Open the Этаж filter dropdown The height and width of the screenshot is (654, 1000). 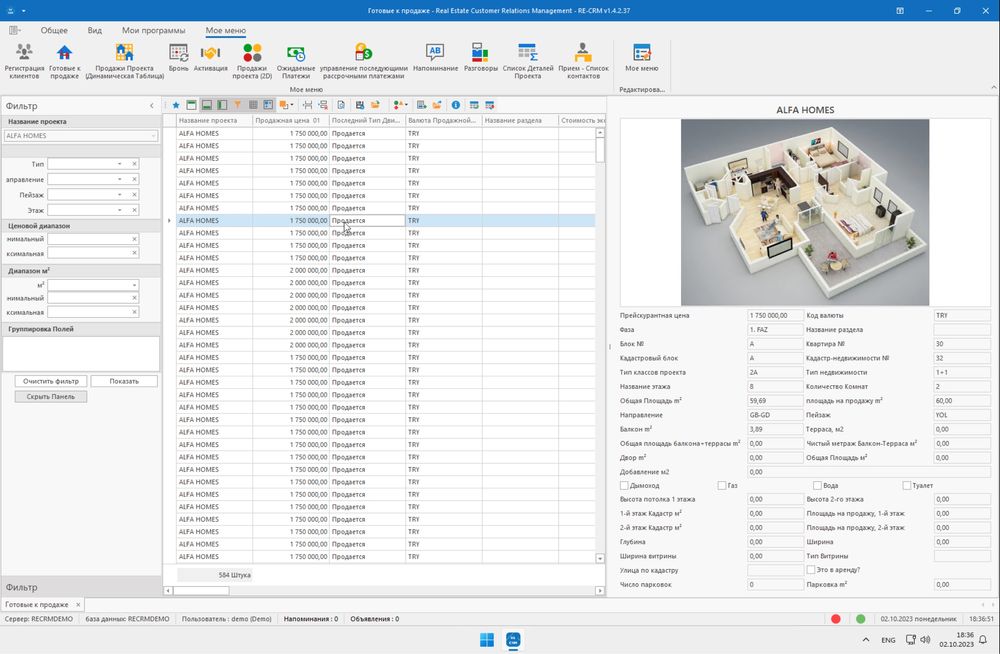point(119,210)
